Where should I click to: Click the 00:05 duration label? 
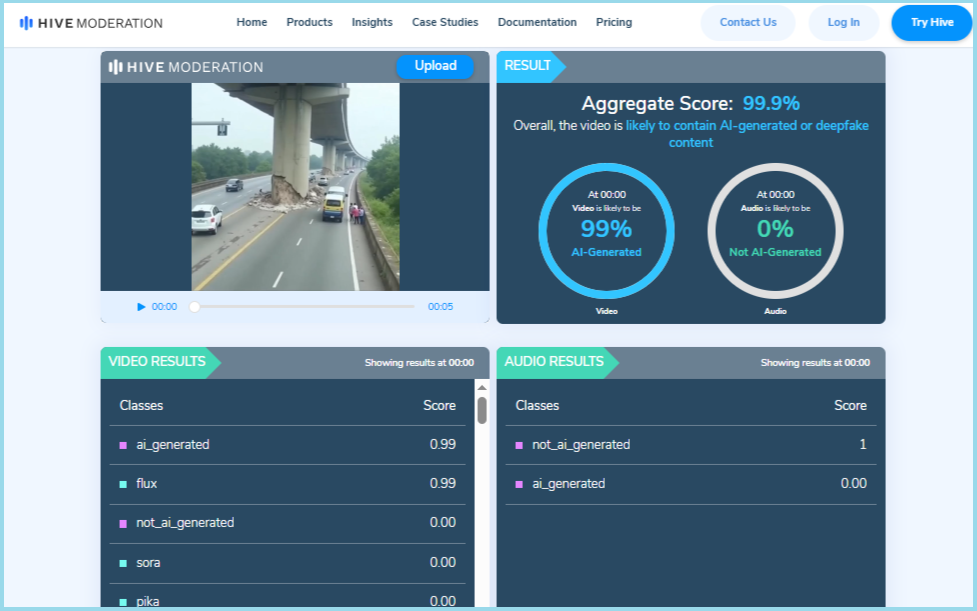[x=441, y=306]
